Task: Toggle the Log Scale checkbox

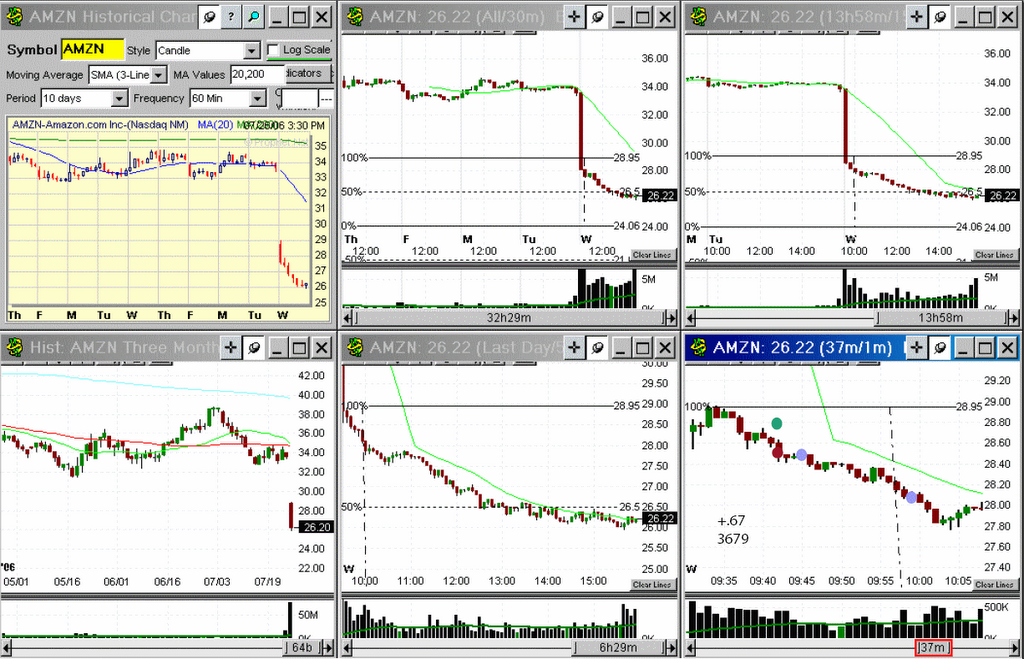Action: click(274, 50)
